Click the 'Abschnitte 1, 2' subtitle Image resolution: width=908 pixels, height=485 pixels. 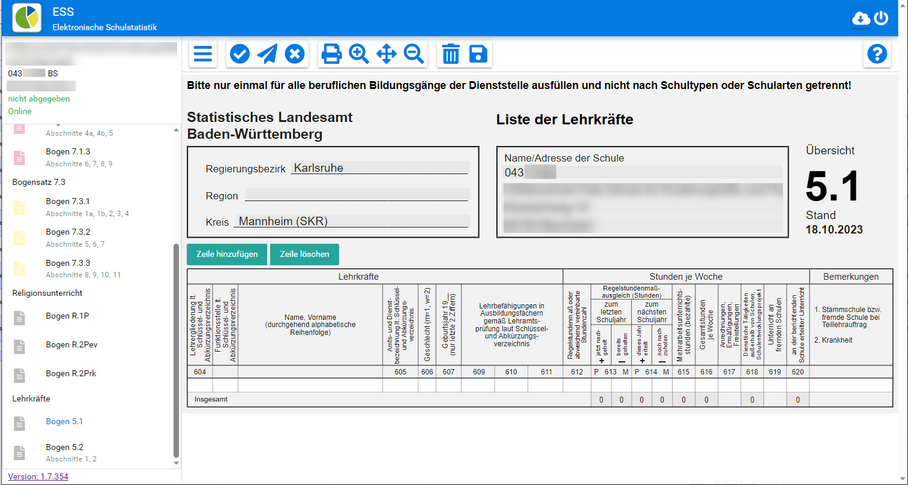coord(71,459)
